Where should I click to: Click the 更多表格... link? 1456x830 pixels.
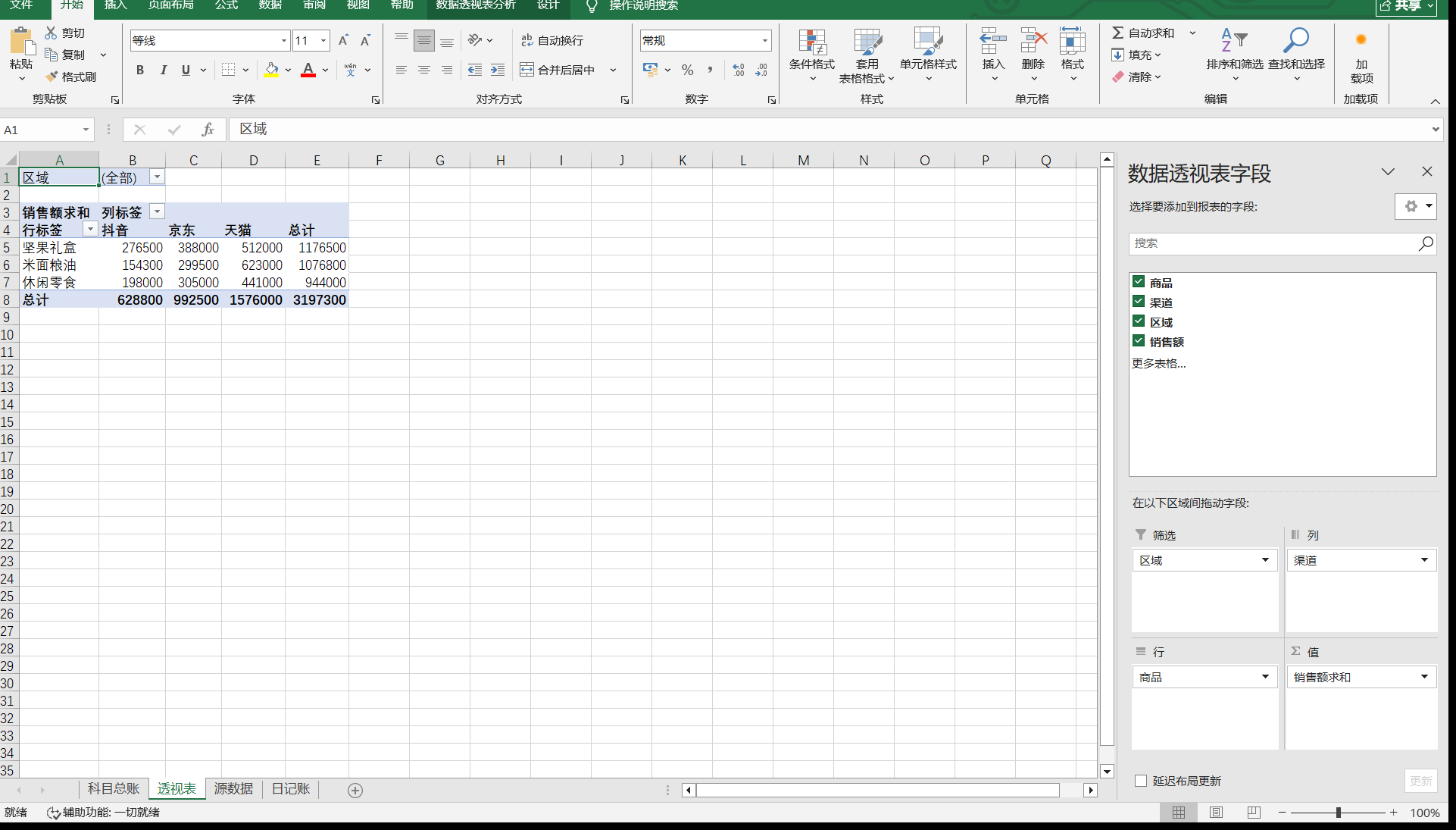click(x=1158, y=363)
